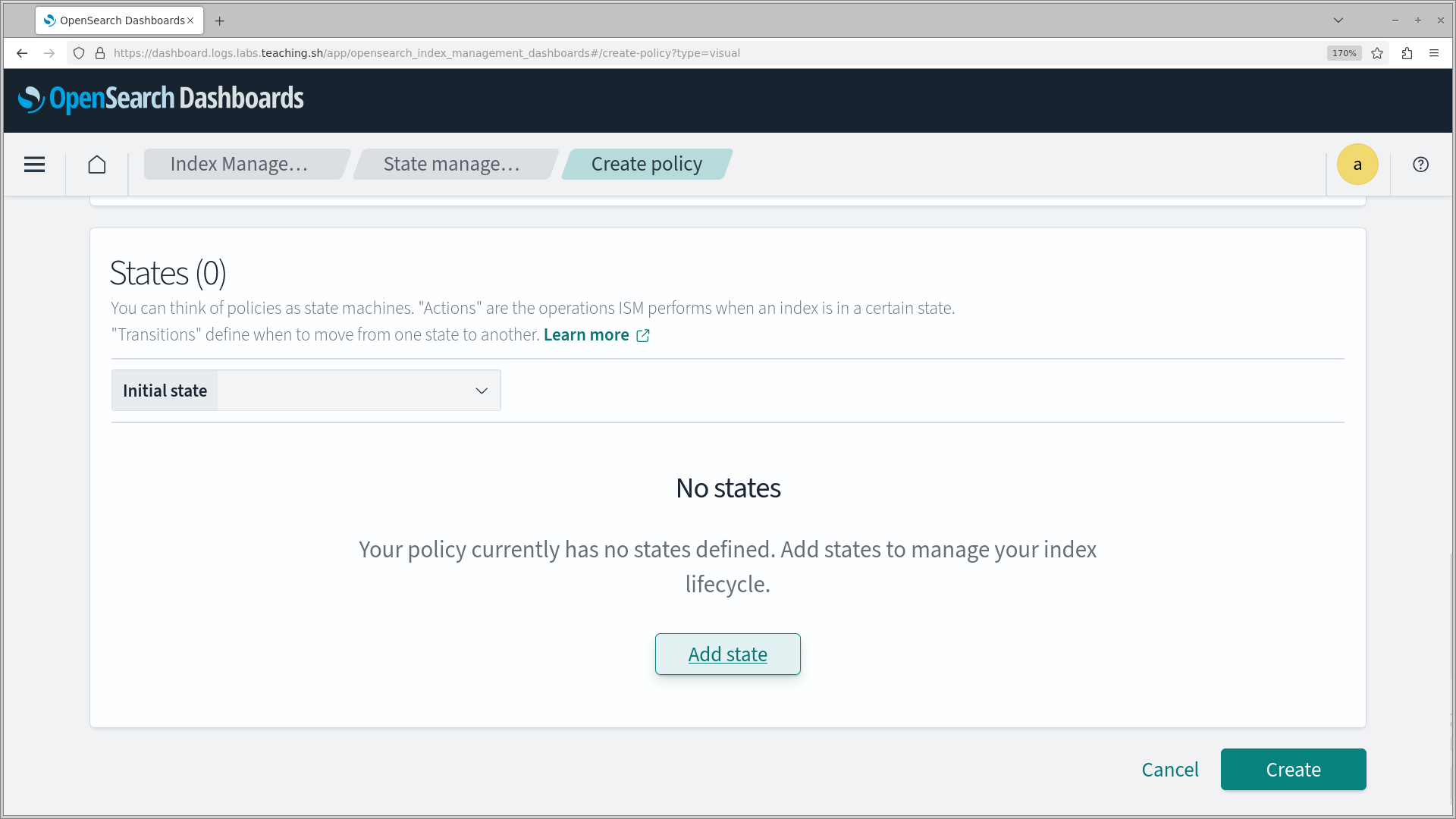Click the user avatar "a"
The width and height of the screenshot is (1456, 819).
tap(1357, 165)
